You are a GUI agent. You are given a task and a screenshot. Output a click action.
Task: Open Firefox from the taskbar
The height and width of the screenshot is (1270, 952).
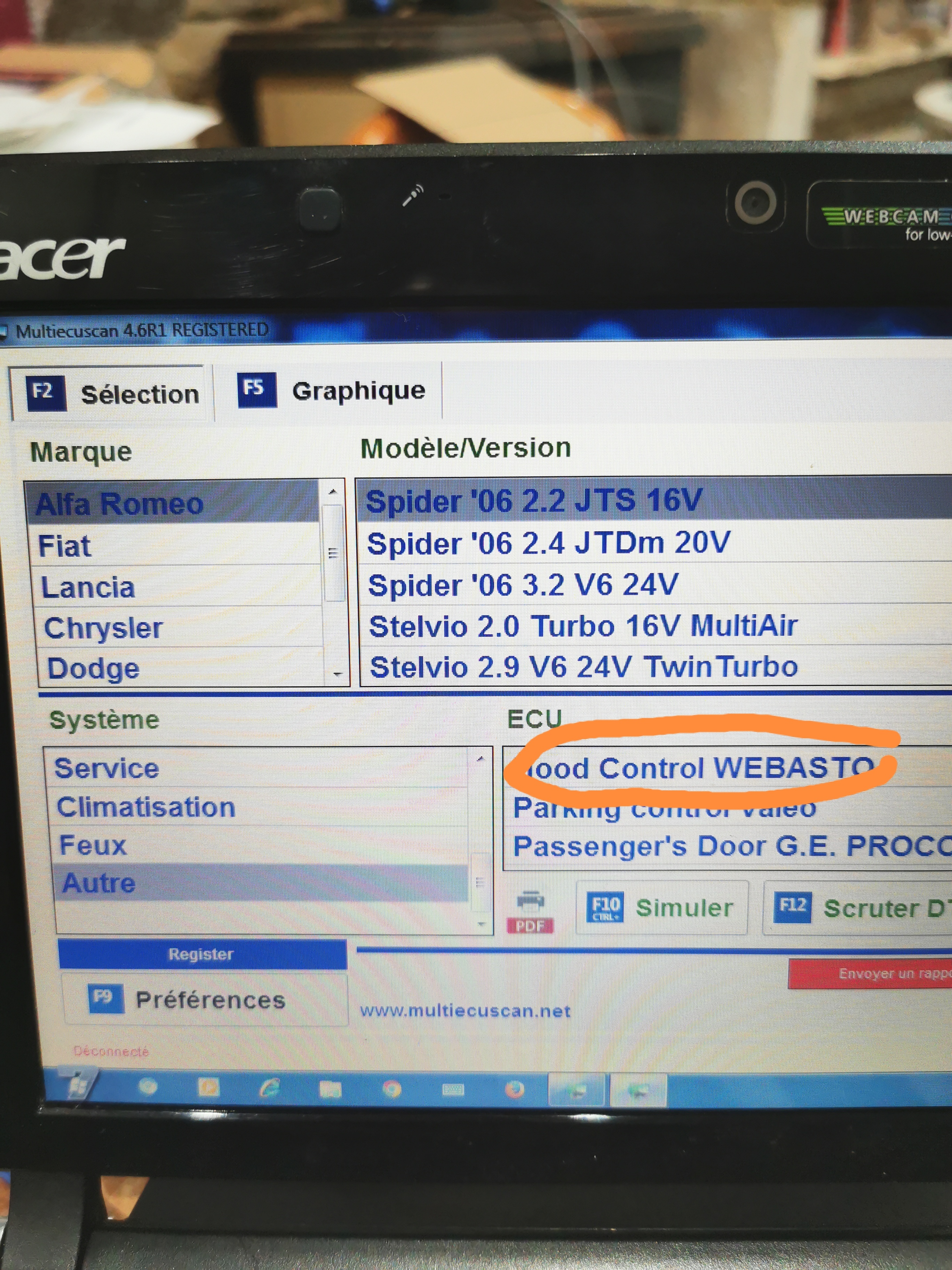pos(514,1089)
